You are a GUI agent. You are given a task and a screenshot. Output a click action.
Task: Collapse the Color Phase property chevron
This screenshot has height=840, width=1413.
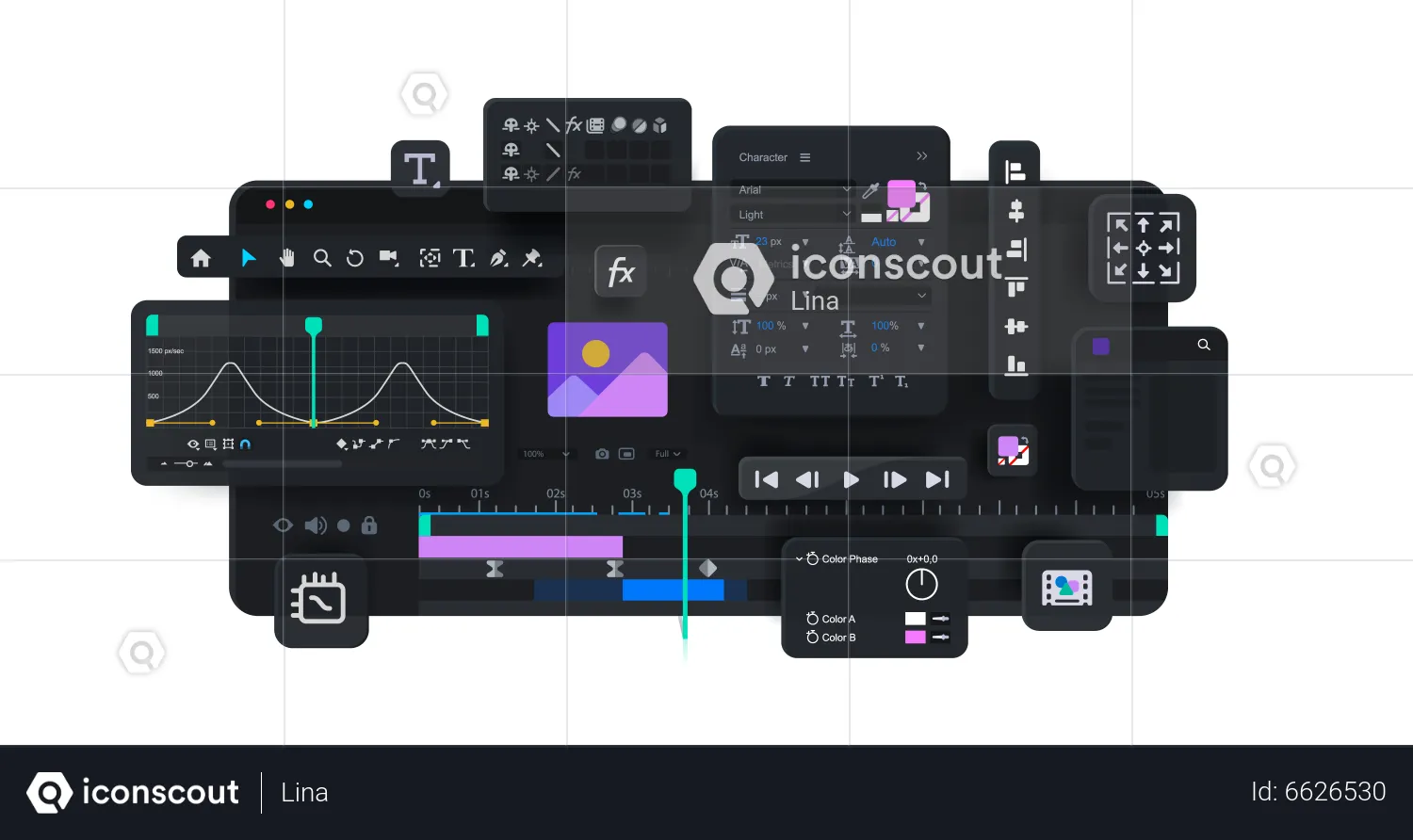click(799, 559)
